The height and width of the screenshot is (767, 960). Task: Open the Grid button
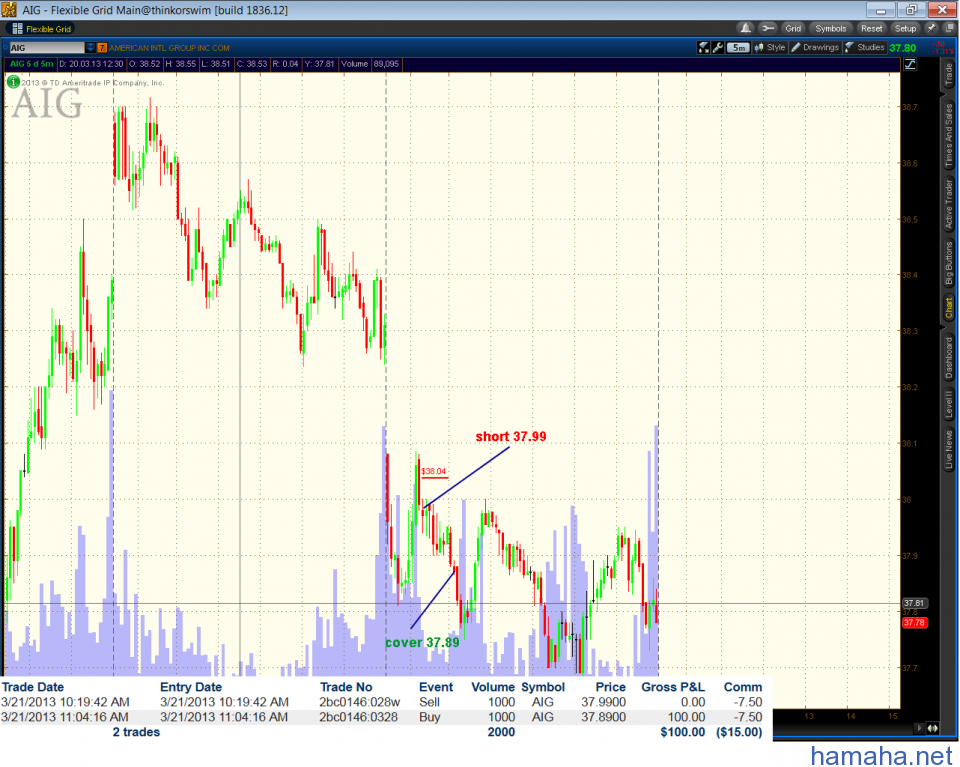click(793, 28)
